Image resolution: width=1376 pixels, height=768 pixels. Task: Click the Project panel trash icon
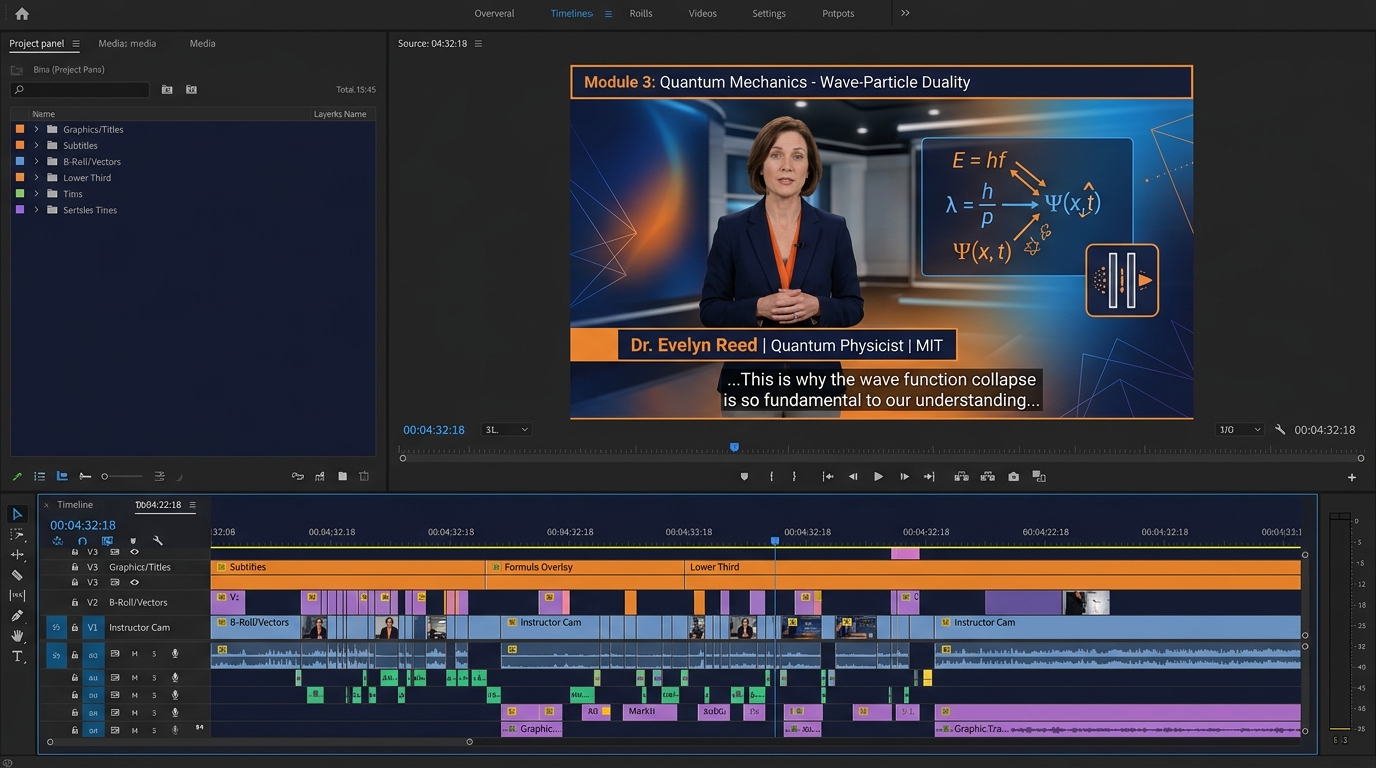pos(364,476)
